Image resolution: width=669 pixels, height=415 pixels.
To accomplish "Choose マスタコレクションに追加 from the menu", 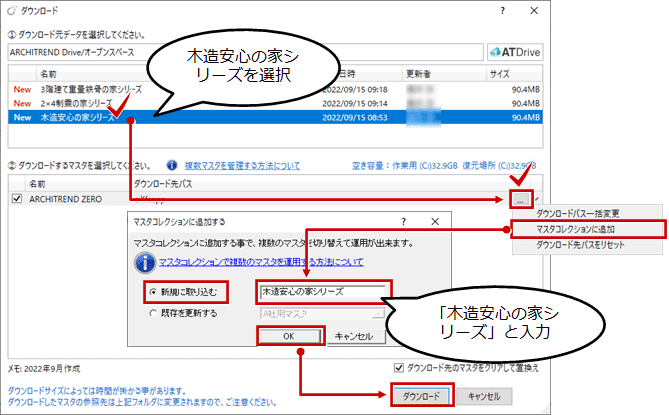I will [x=587, y=229].
